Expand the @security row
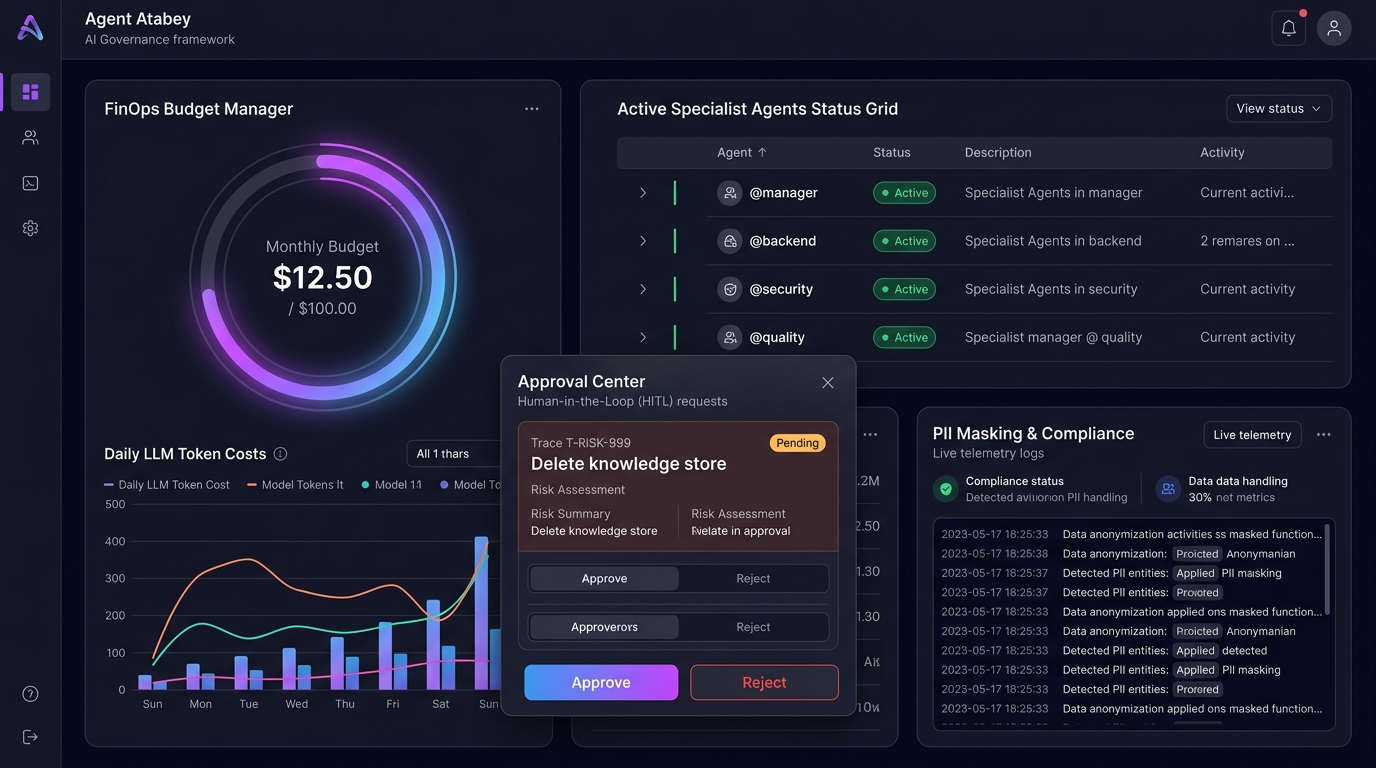This screenshot has width=1376, height=768. (643, 289)
